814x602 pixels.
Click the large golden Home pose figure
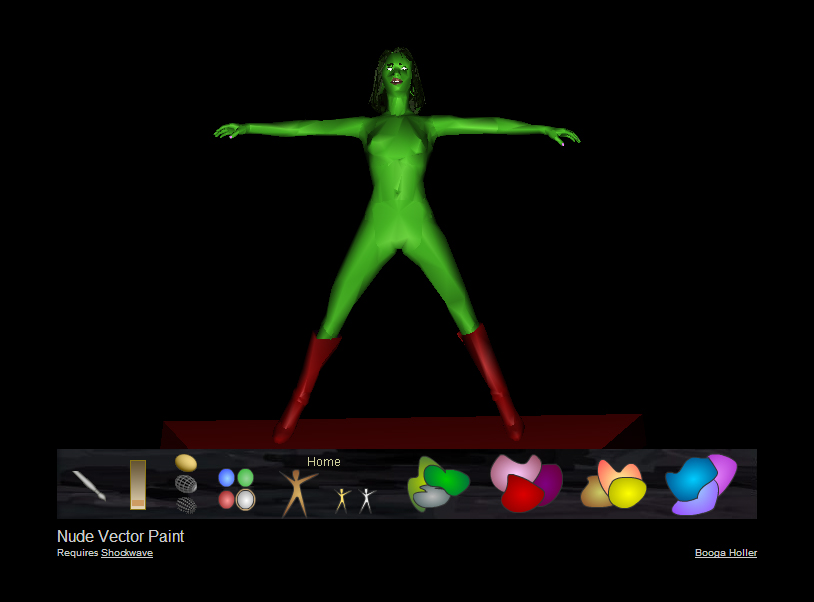tap(295, 492)
